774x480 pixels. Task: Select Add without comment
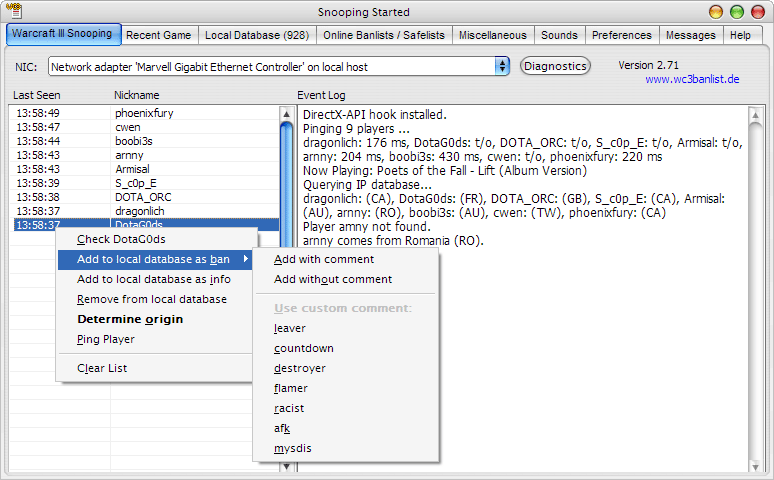point(346,279)
